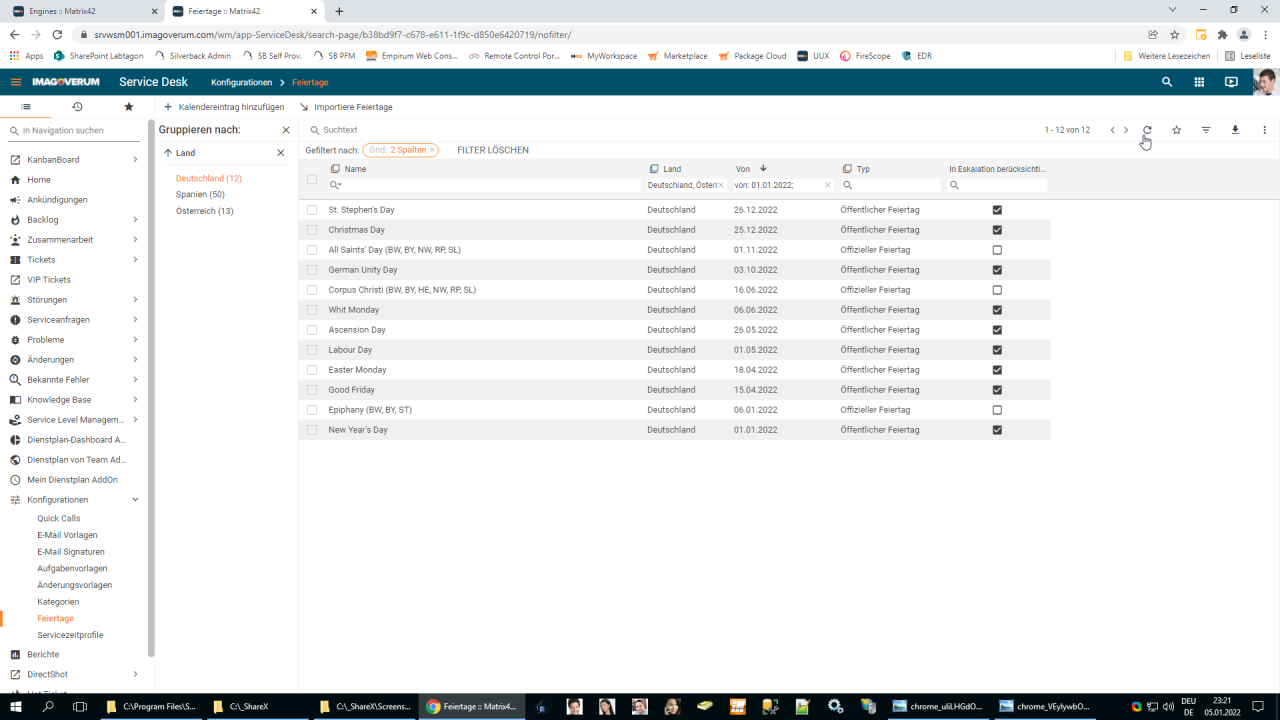
Task: Open the E-Mail Vorlagen menu entry
Action: point(67,535)
